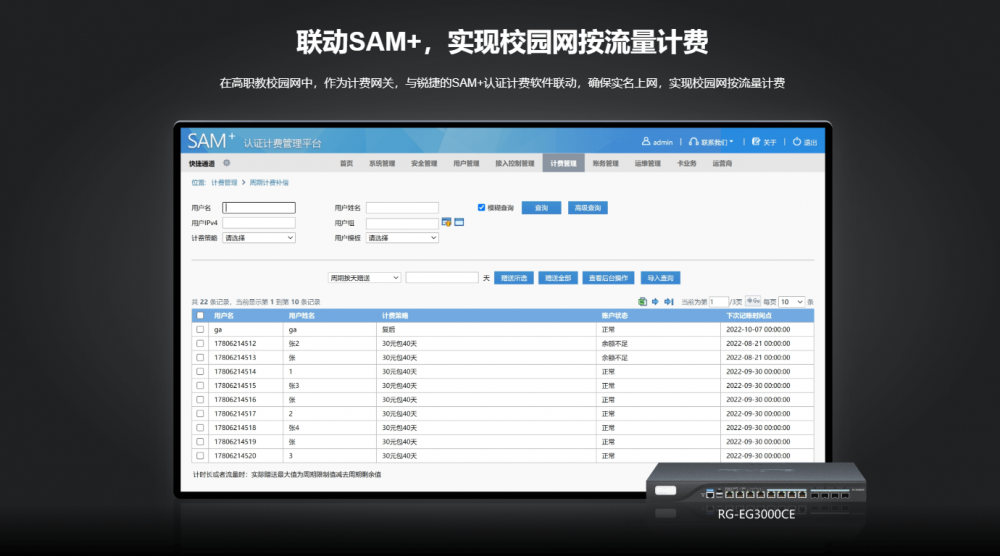The height and width of the screenshot is (556, 1000).
Task: Check the row for 17806214512
Action: (200, 344)
